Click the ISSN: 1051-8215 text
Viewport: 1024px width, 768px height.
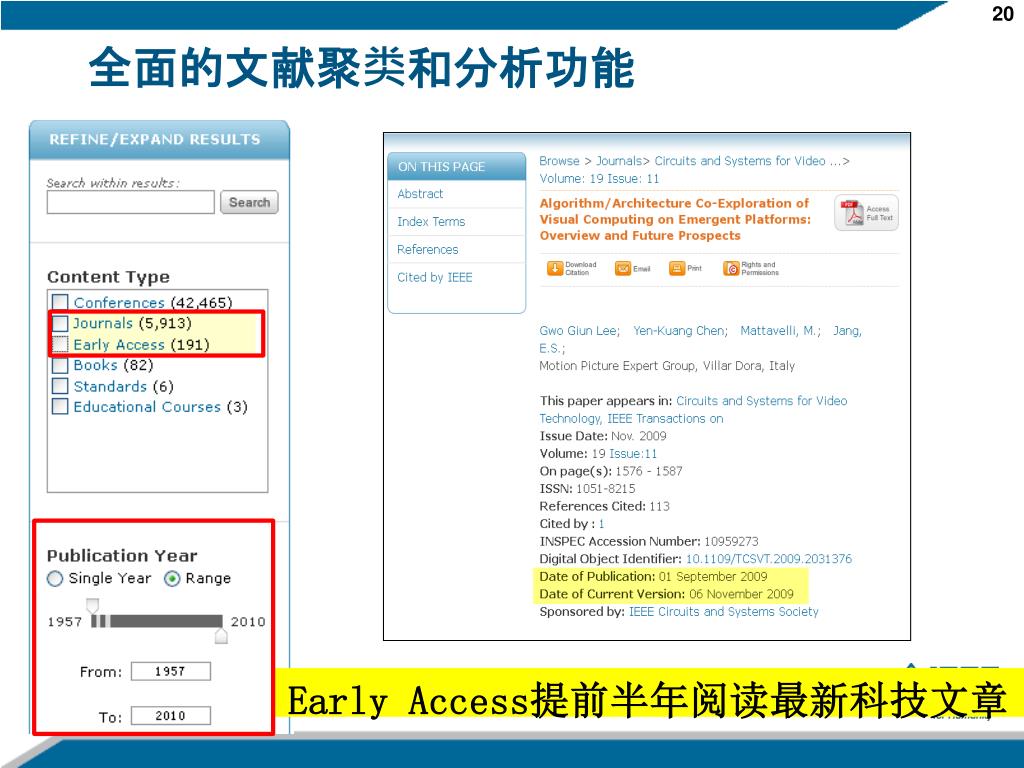click(x=587, y=489)
